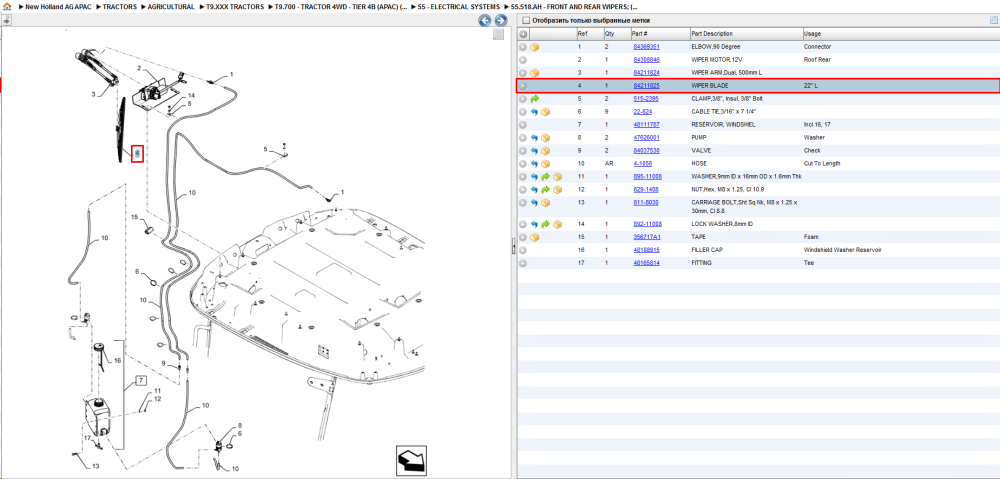Sort by the Usage column header
Screen dimensions: 1000x479
tap(812, 34)
